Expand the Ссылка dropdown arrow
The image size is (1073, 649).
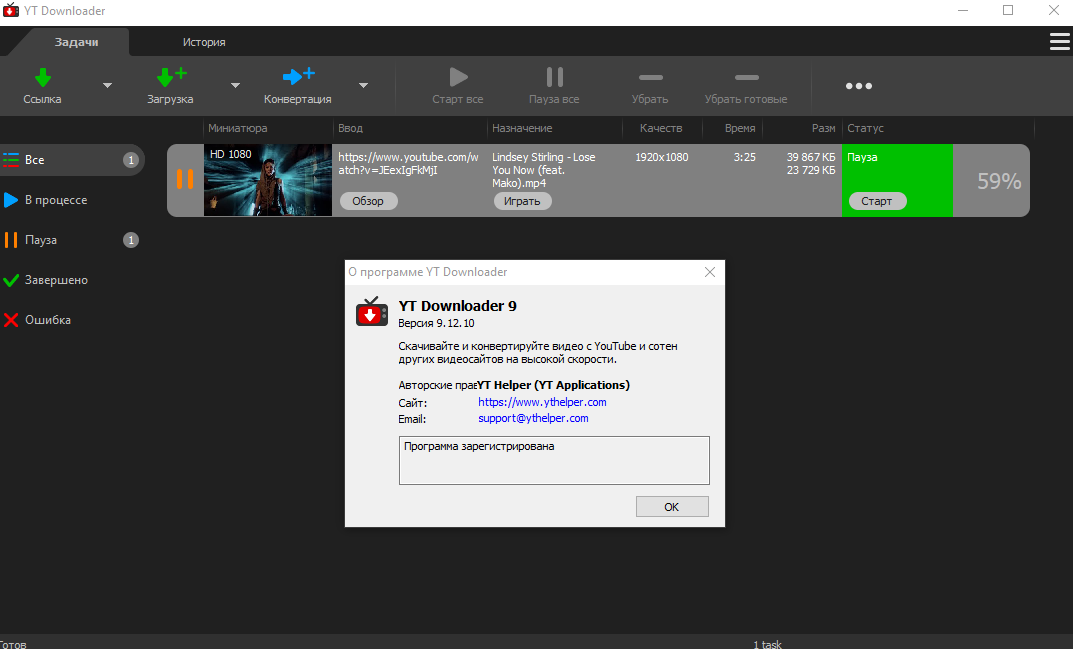tap(107, 86)
